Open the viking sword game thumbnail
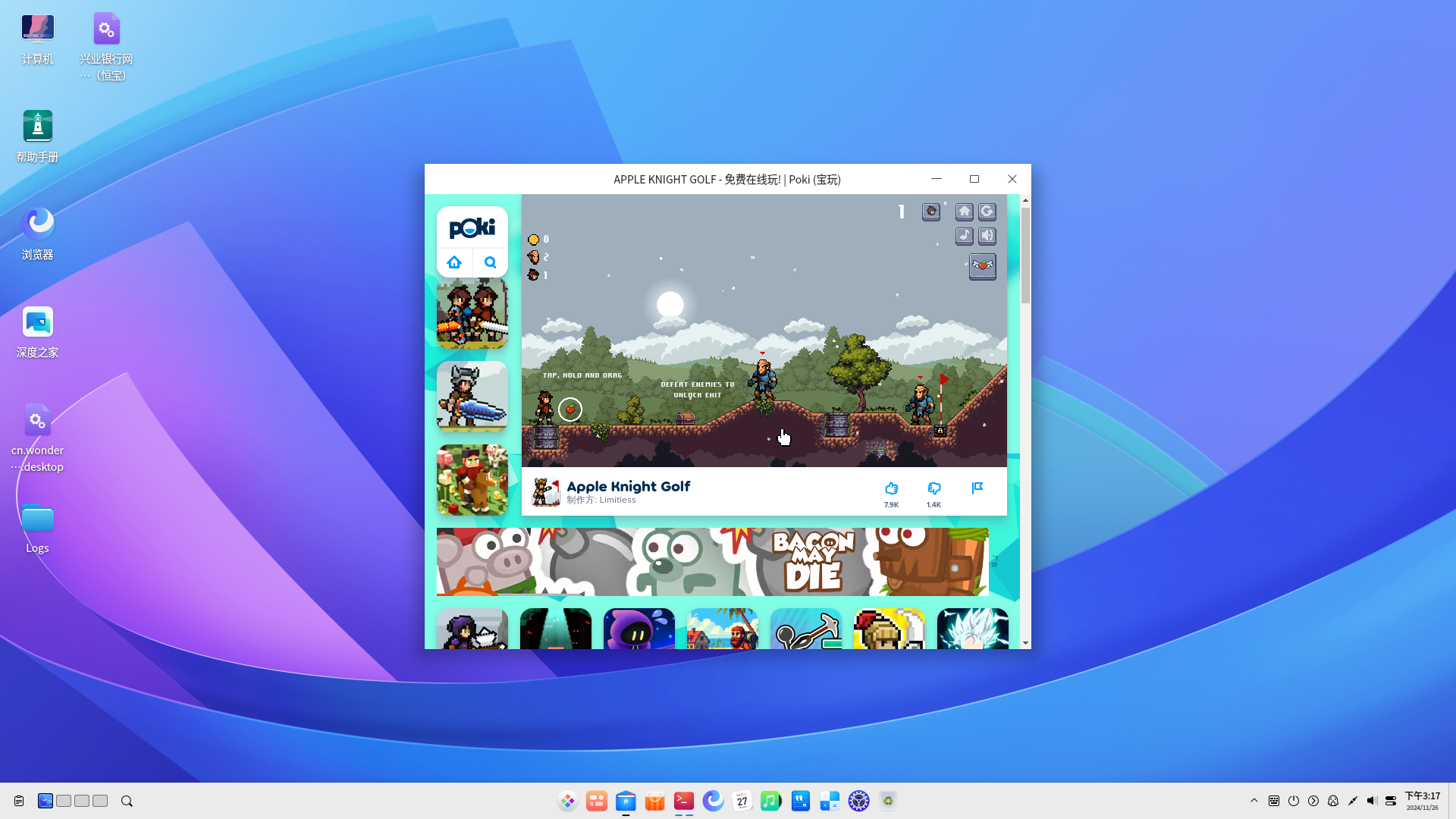Image resolution: width=1456 pixels, height=819 pixels. tap(472, 396)
